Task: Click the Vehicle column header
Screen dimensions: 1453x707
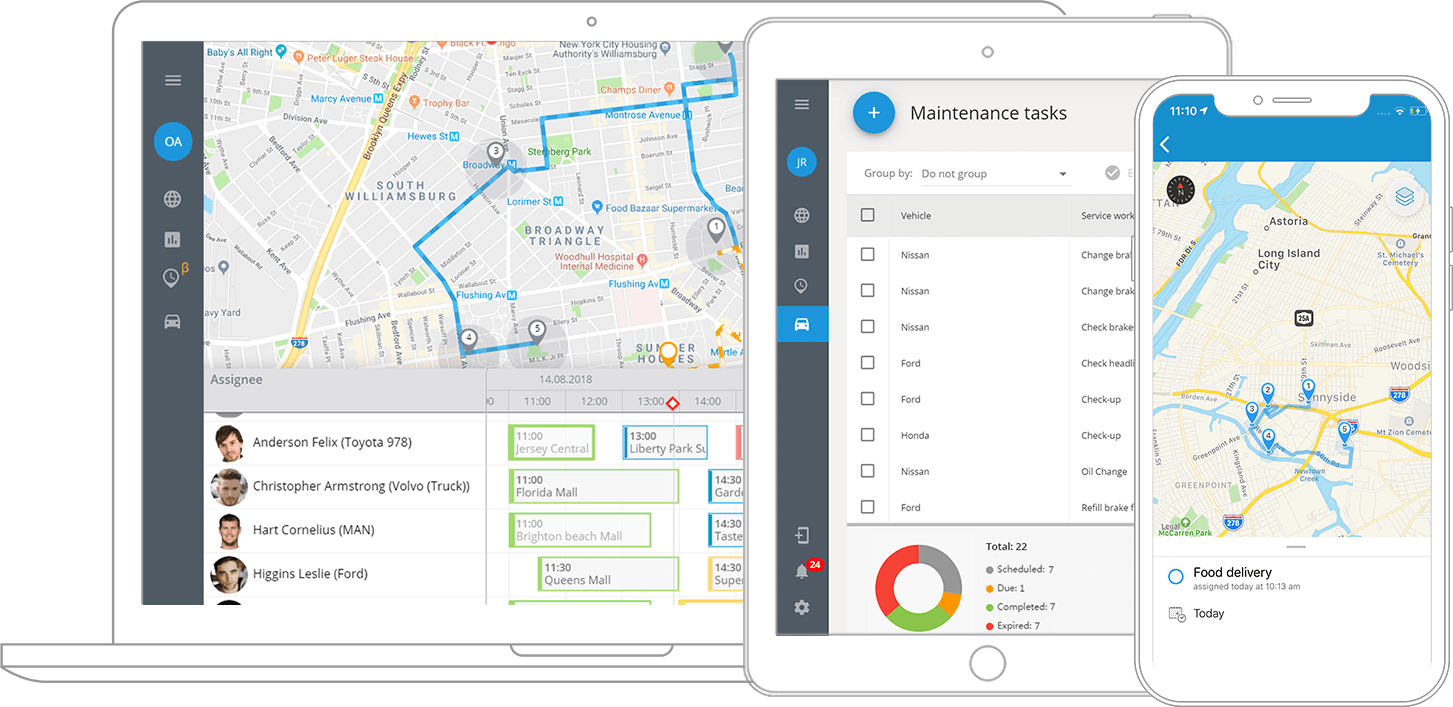Action: 915,216
